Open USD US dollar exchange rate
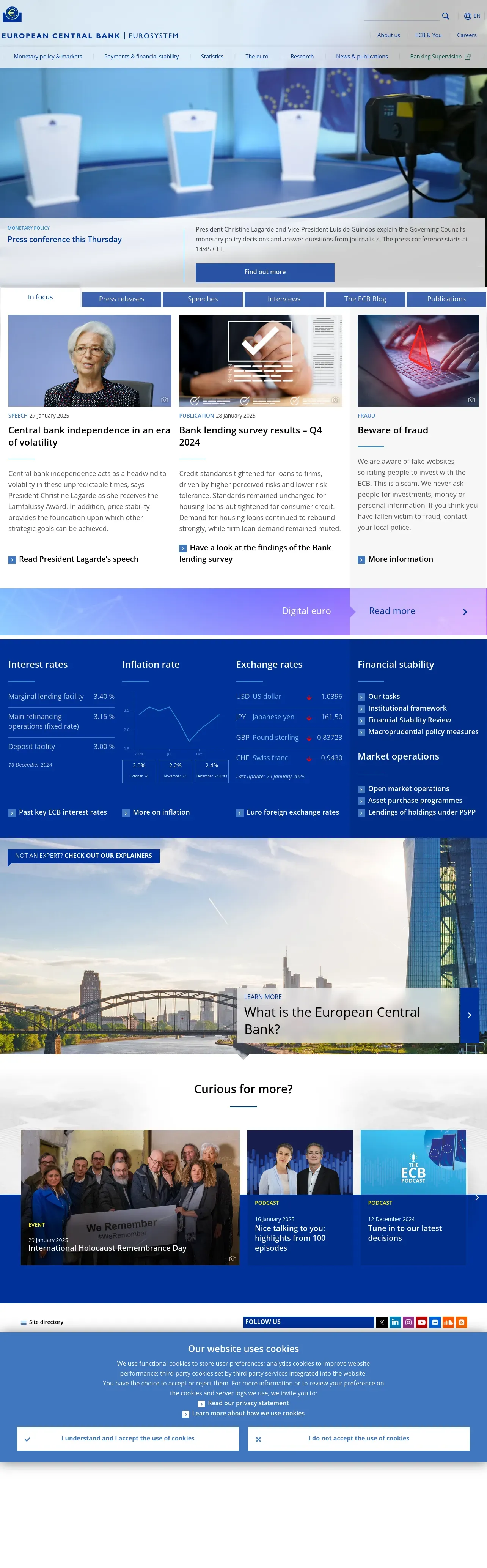Screen dimensions: 487x1568 pos(289,697)
